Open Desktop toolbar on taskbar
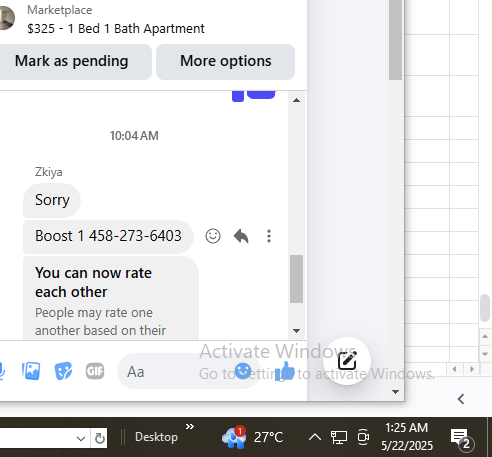492x457 pixels. click(156, 437)
